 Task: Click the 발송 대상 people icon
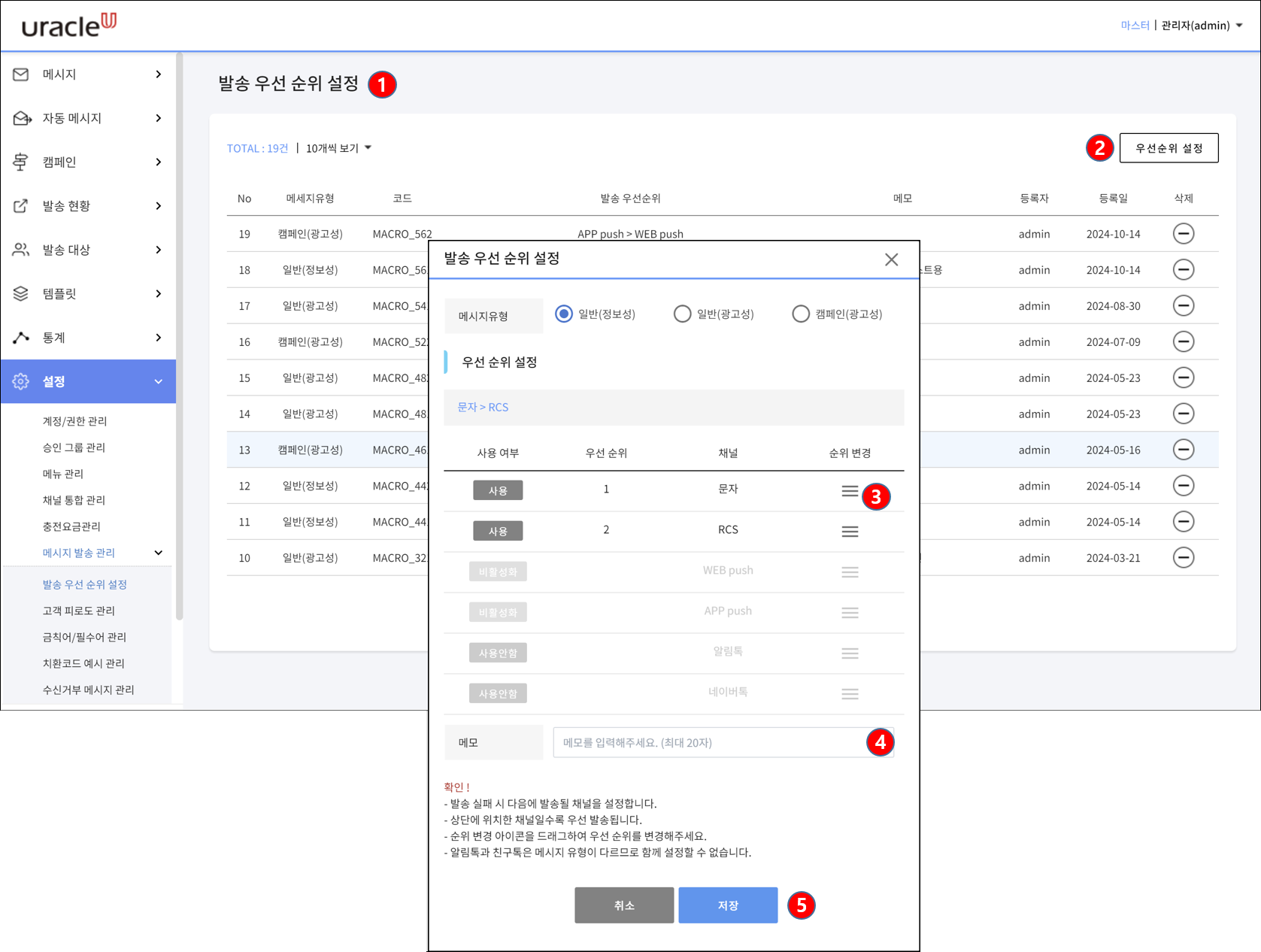click(21, 250)
